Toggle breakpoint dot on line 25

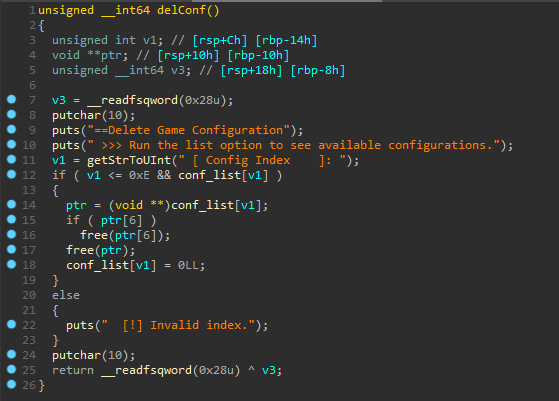pos(11,369)
